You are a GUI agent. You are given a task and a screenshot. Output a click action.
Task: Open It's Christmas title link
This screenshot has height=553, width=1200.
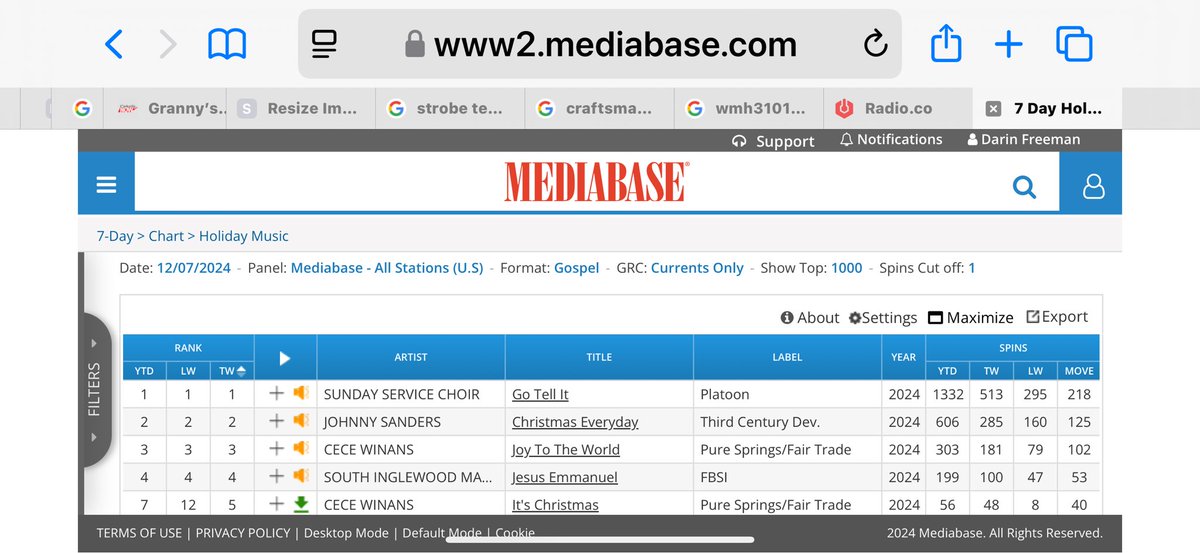[555, 505]
